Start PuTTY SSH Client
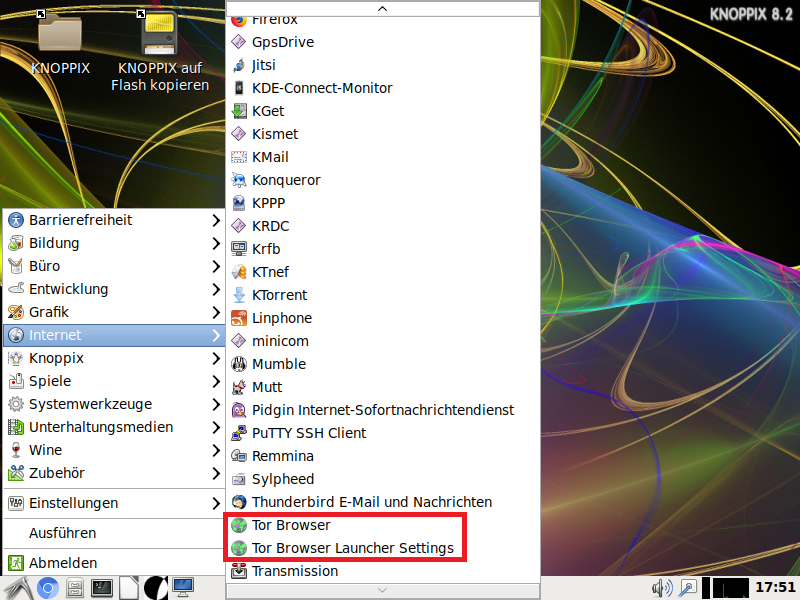The width and height of the screenshot is (800, 600). (x=383, y=433)
